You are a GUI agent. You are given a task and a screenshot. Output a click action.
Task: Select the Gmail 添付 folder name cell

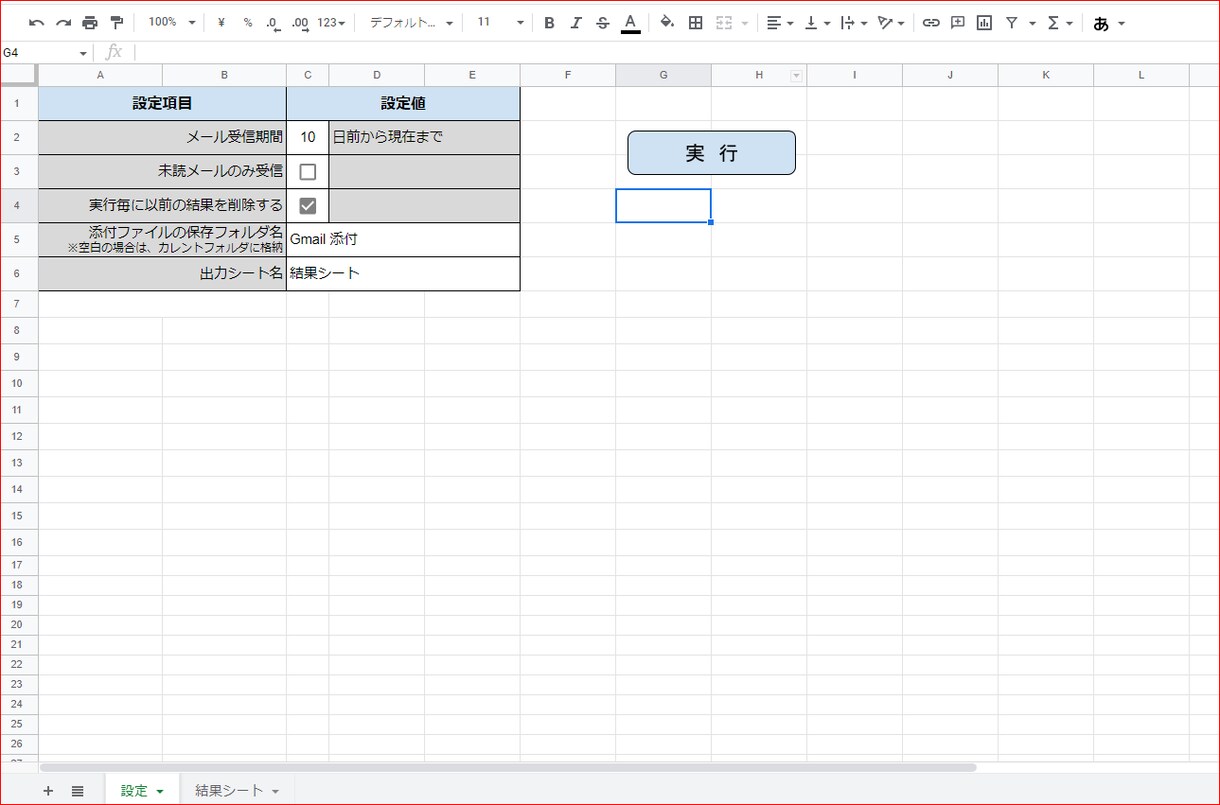pos(403,240)
